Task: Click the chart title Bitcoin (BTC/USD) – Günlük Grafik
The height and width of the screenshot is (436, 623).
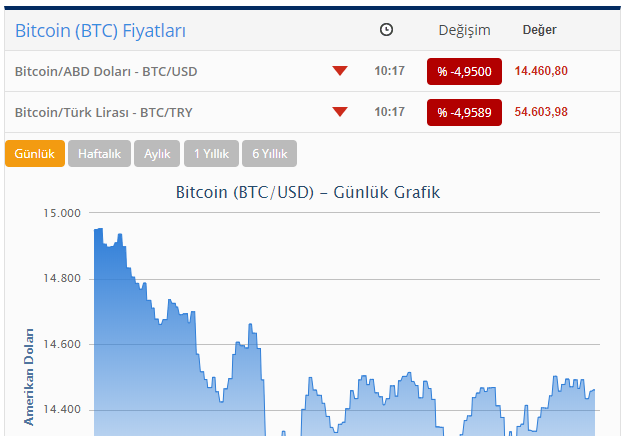Action: tap(308, 192)
